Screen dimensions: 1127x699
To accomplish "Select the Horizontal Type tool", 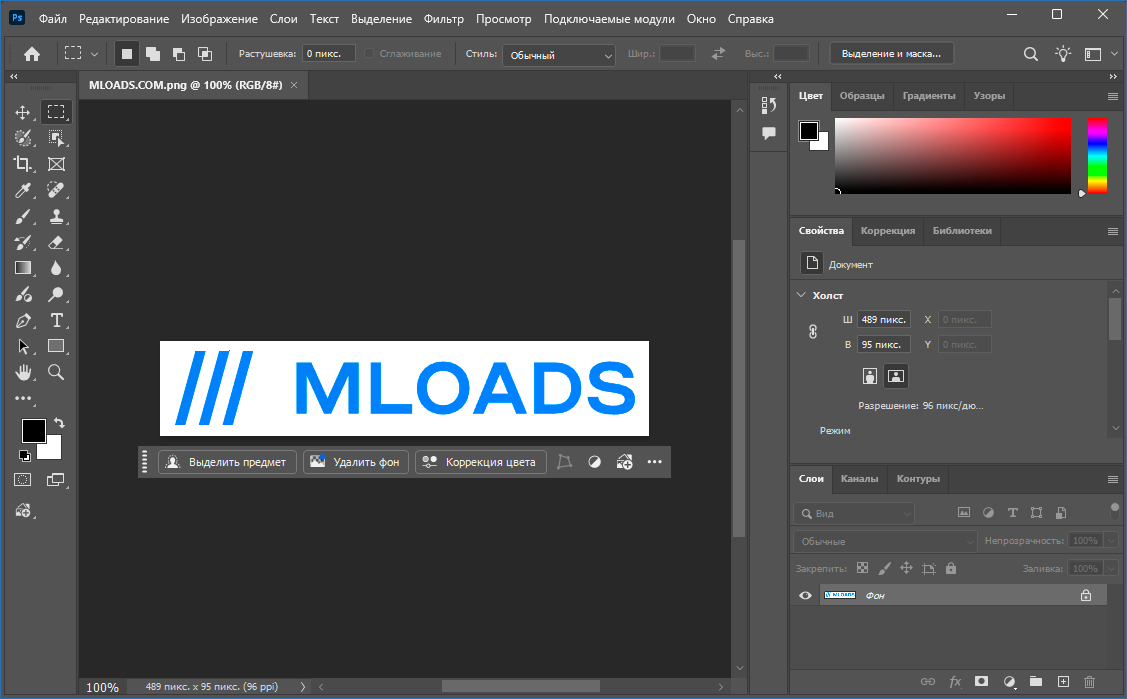I will click(x=57, y=320).
